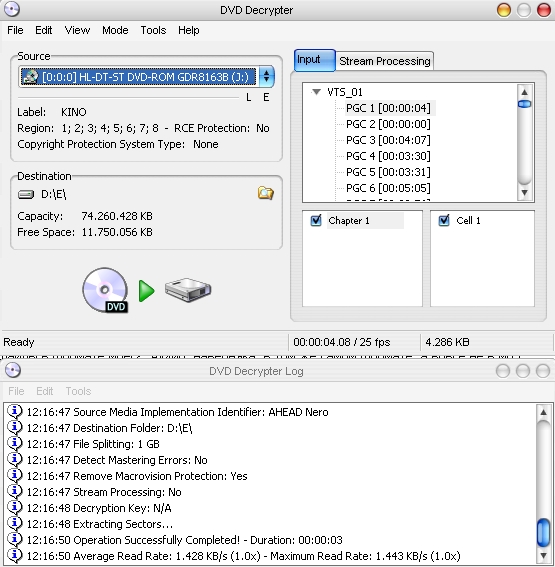The image size is (555, 567).
Task: Click the E indicator under the Source dropdown
Action: pos(266,97)
